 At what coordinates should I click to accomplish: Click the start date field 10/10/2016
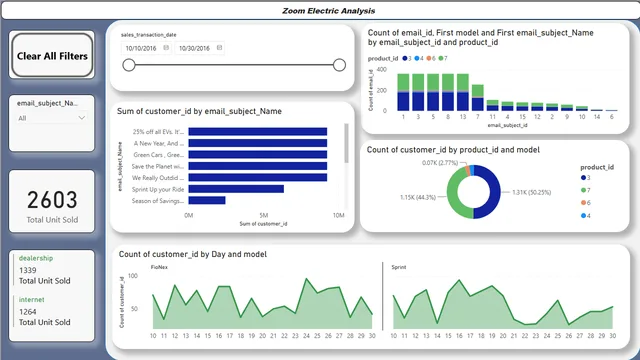tap(146, 48)
